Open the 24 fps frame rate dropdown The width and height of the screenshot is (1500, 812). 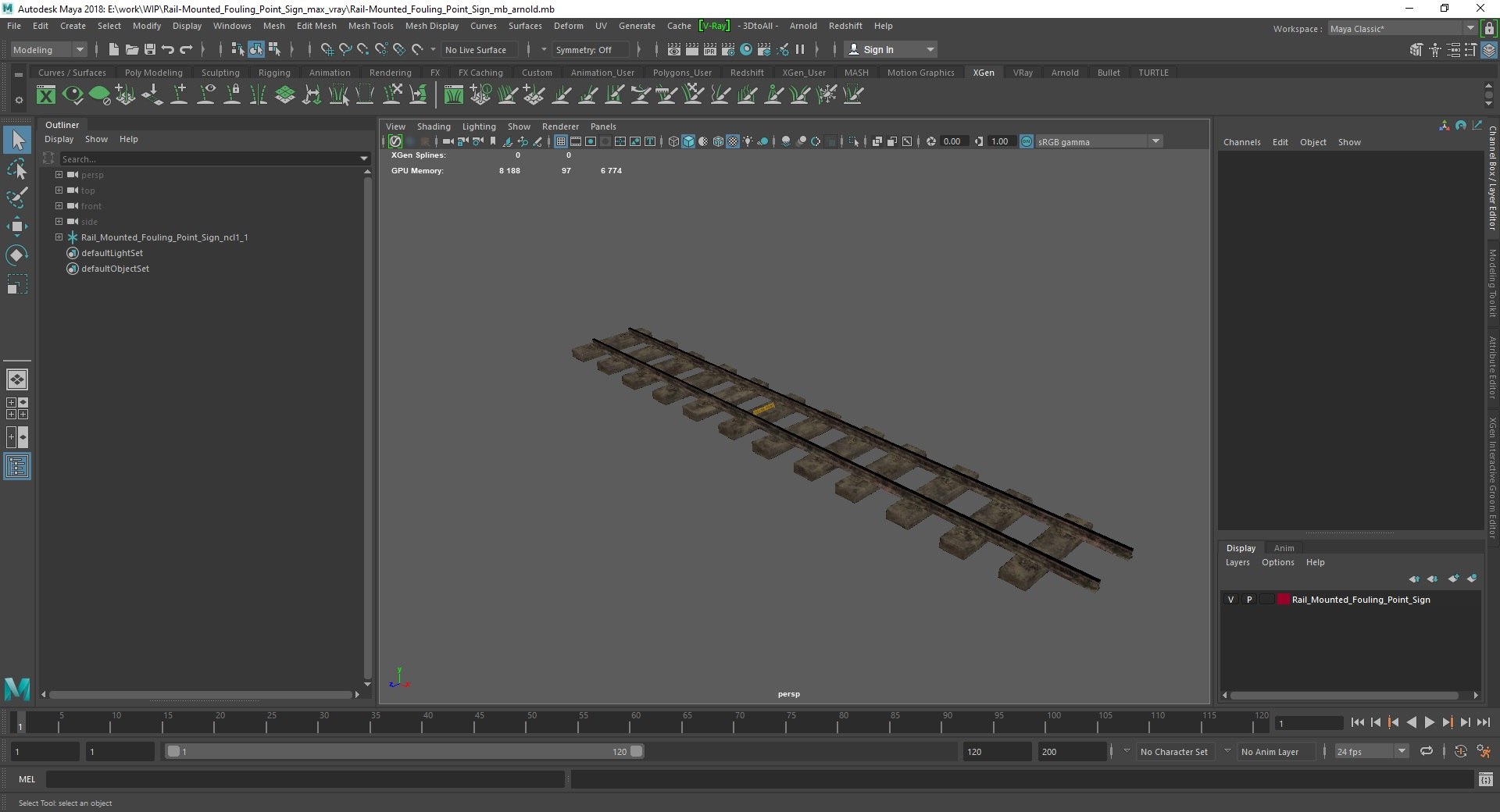(1371, 751)
